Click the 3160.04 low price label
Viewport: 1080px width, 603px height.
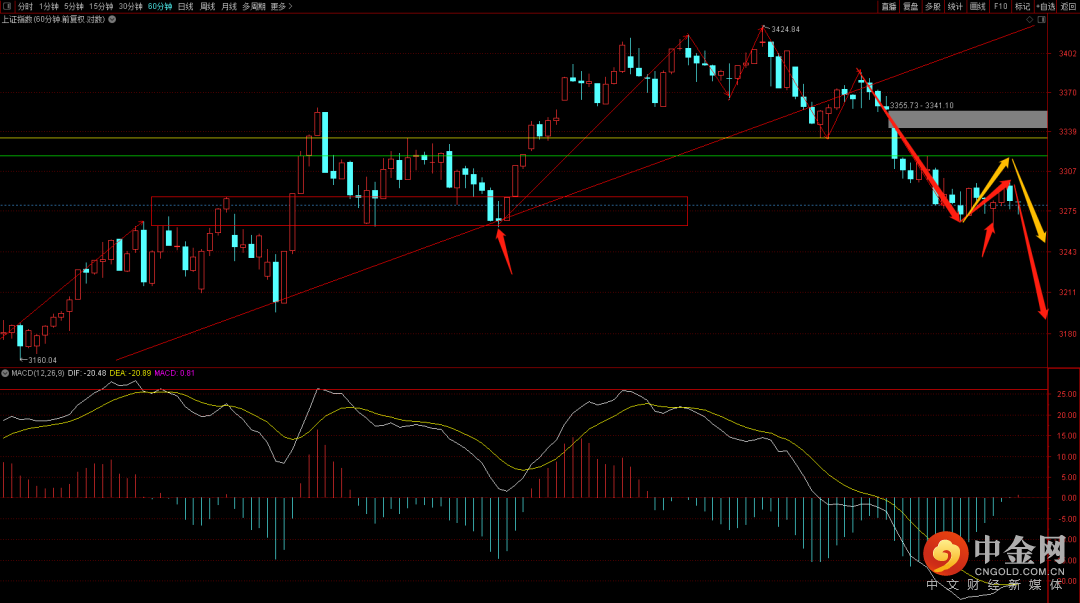coord(43,360)
